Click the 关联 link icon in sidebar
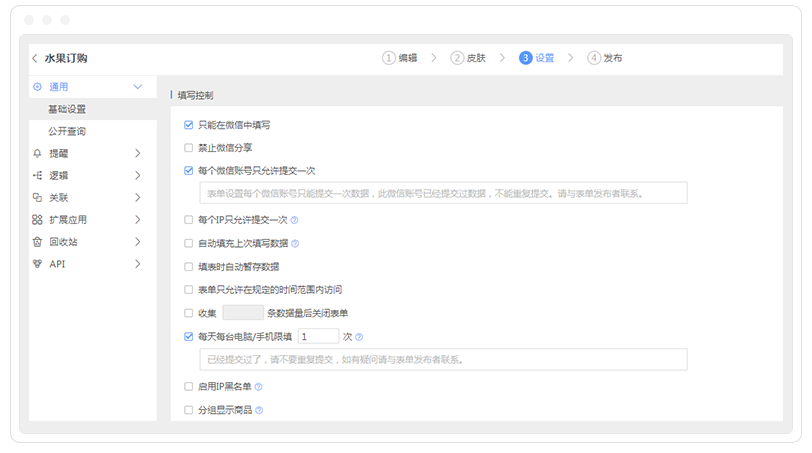Viewport: 812px width, 453px height. pyautogui.click(x=37, y=197)
